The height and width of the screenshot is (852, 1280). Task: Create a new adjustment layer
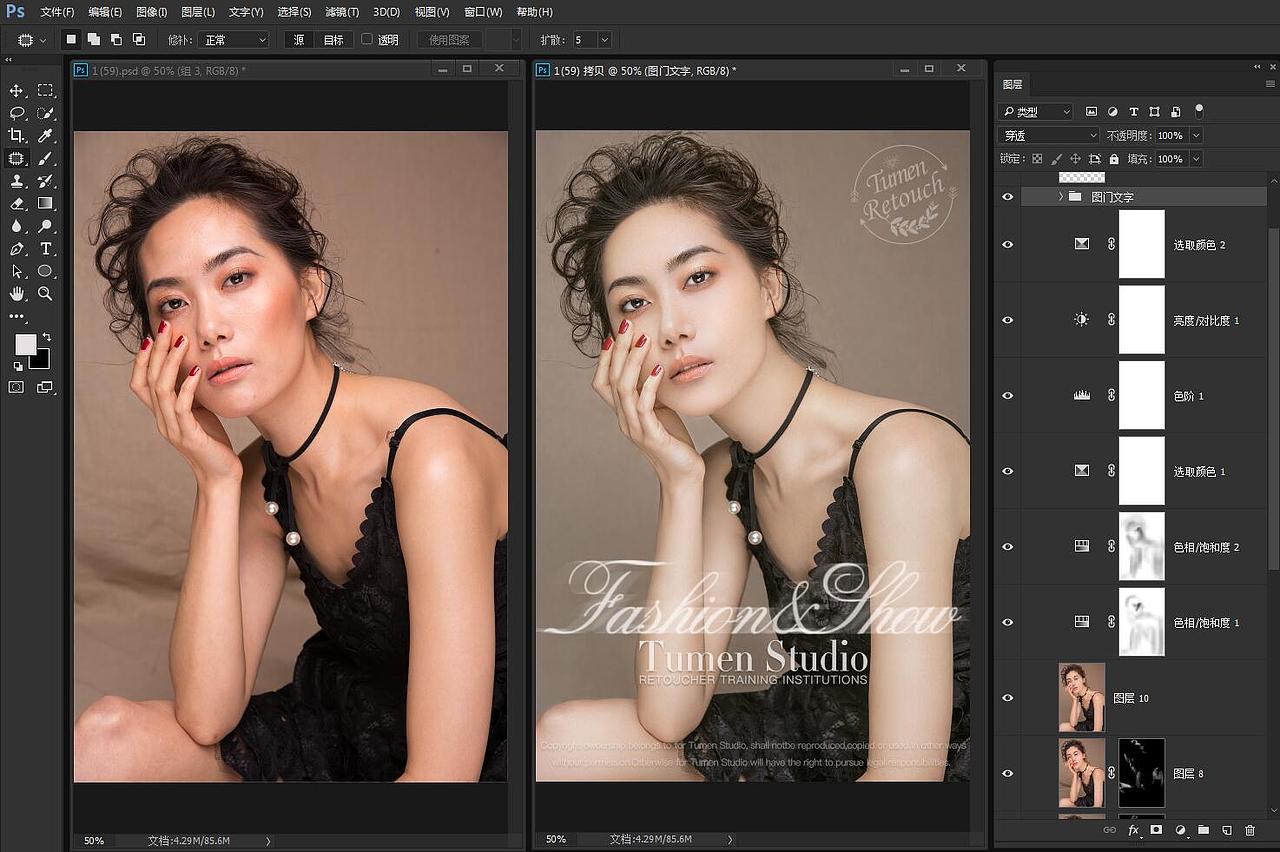(1180, 830)
